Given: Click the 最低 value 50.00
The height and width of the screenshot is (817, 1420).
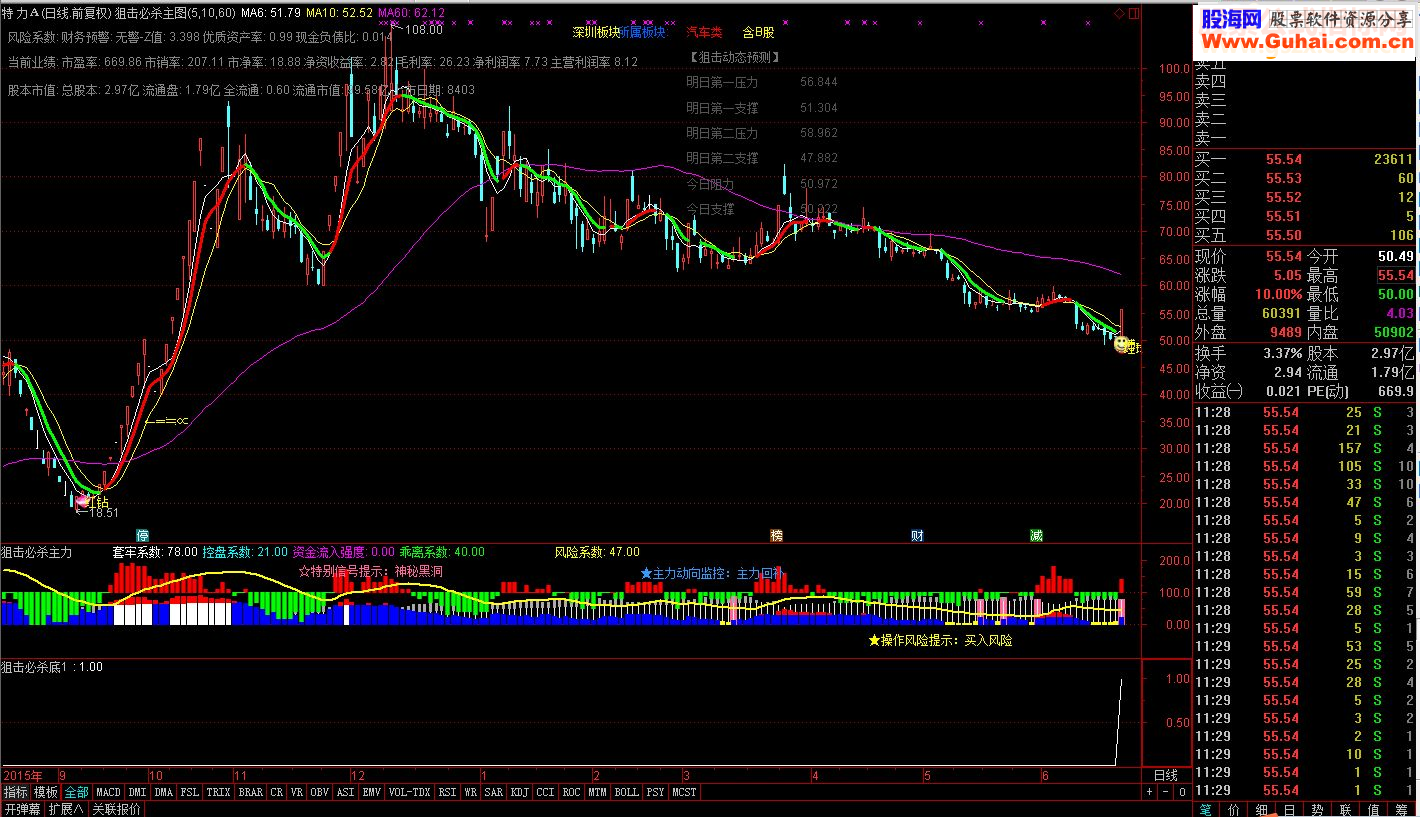Looking at the screenshot, I should click(x=1396, y=294).
